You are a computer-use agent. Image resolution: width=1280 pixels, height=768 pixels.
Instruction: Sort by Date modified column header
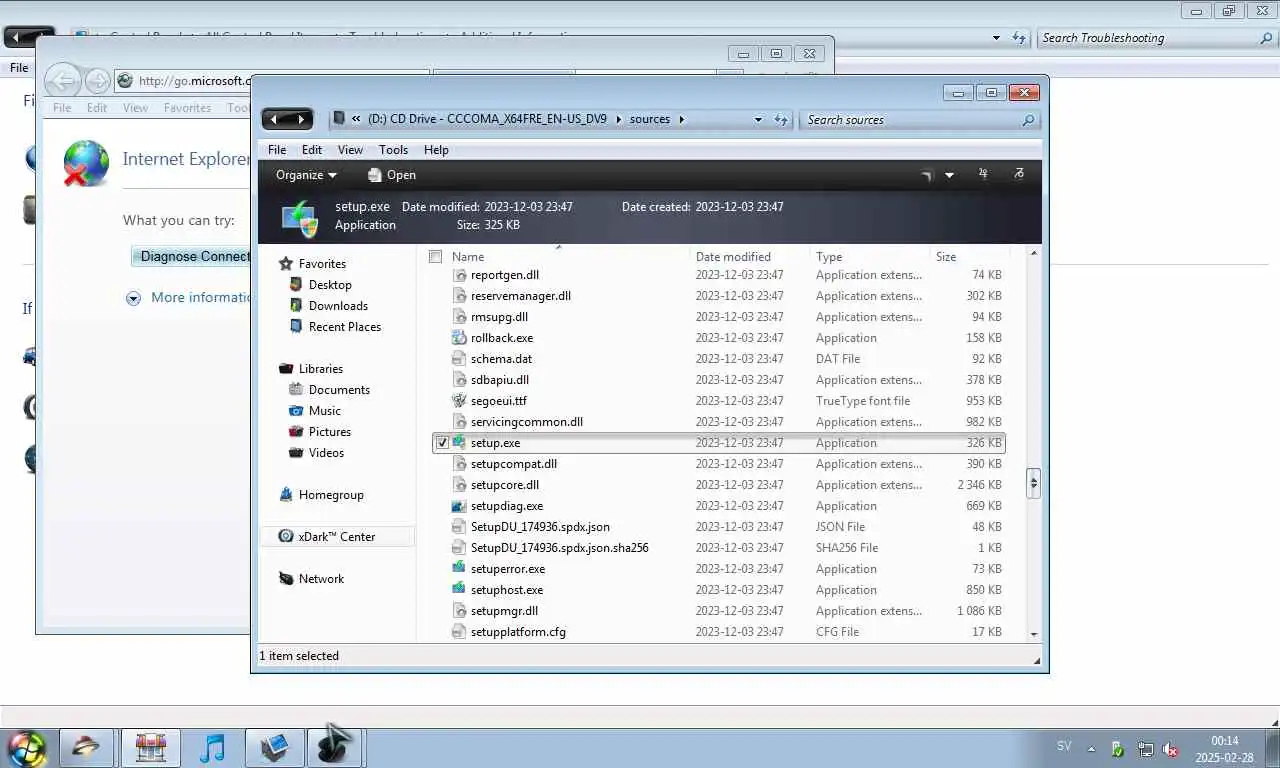coord(733,257)
